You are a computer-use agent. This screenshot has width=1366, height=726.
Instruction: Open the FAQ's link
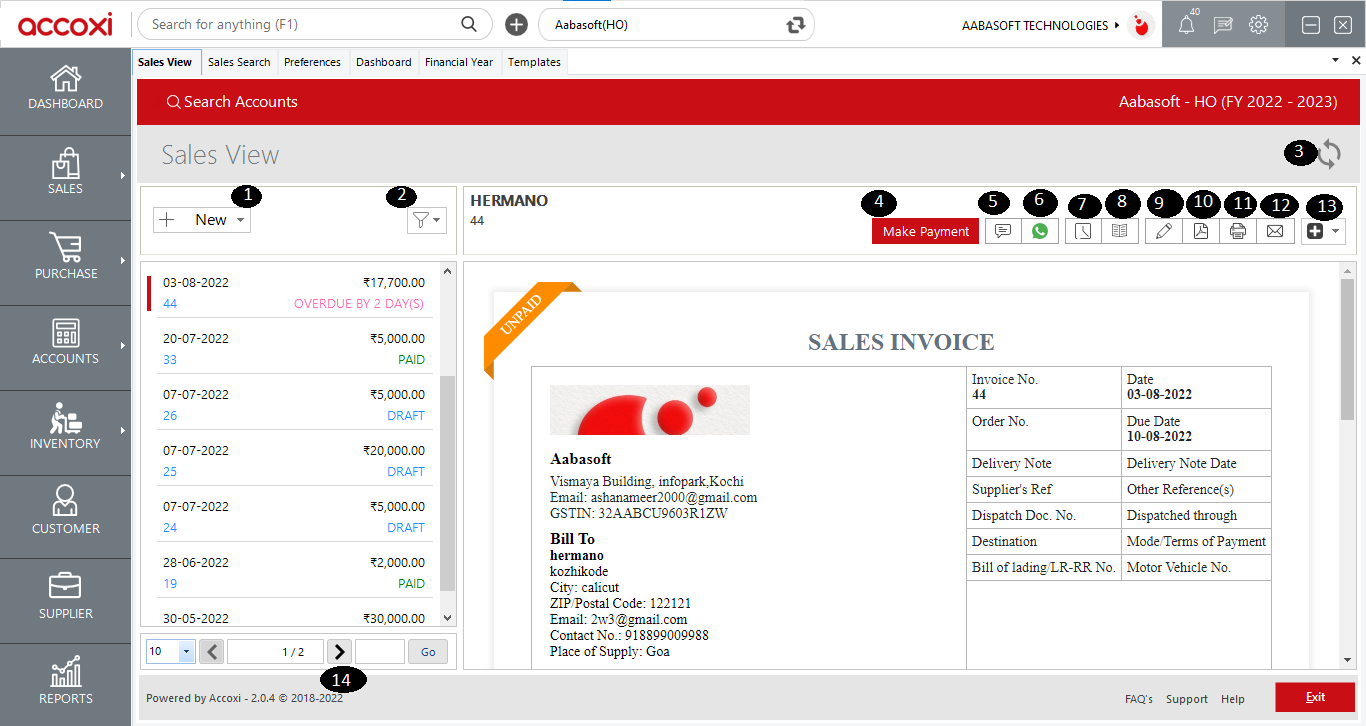coord(1139,699)
